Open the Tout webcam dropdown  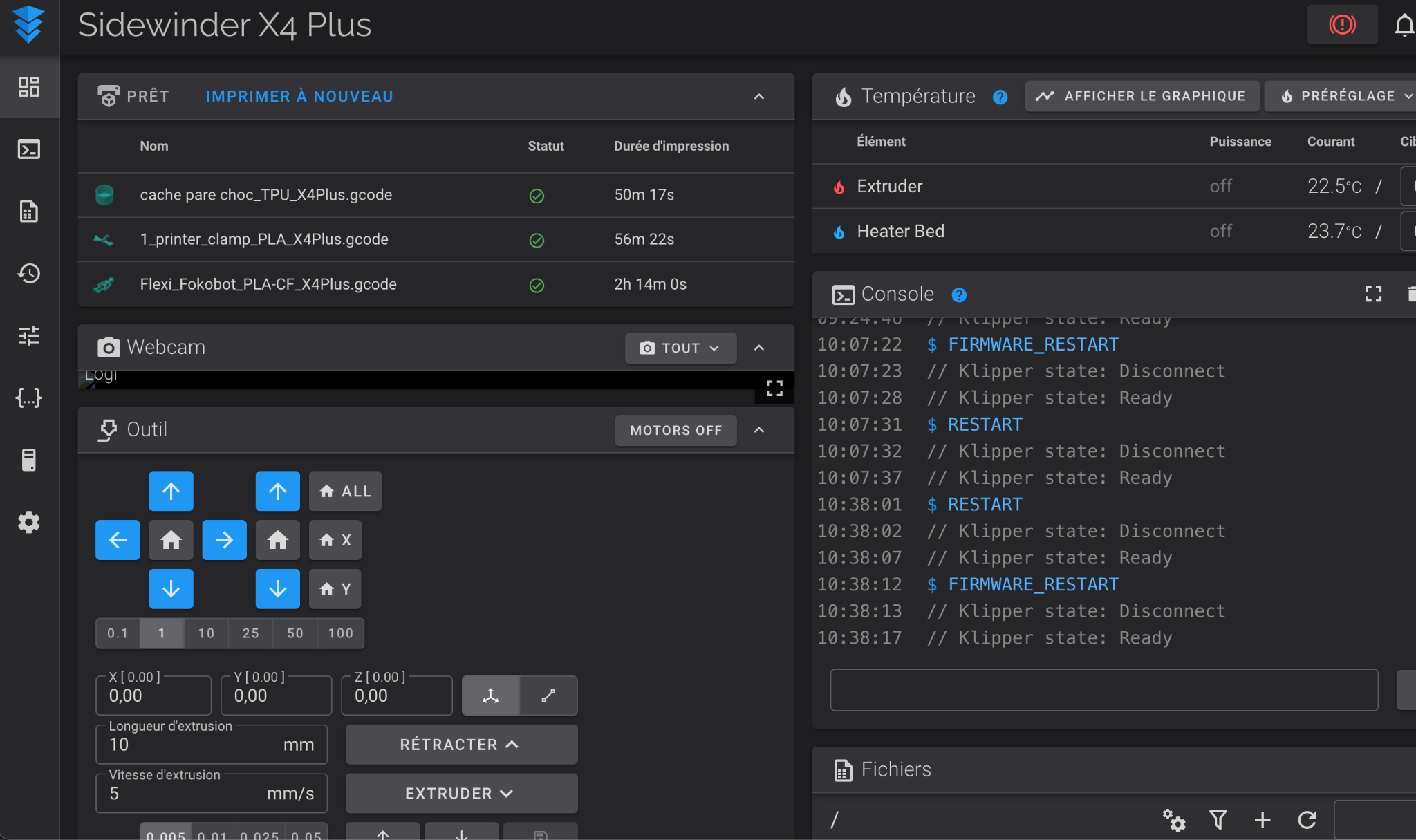tap(680, 348)
